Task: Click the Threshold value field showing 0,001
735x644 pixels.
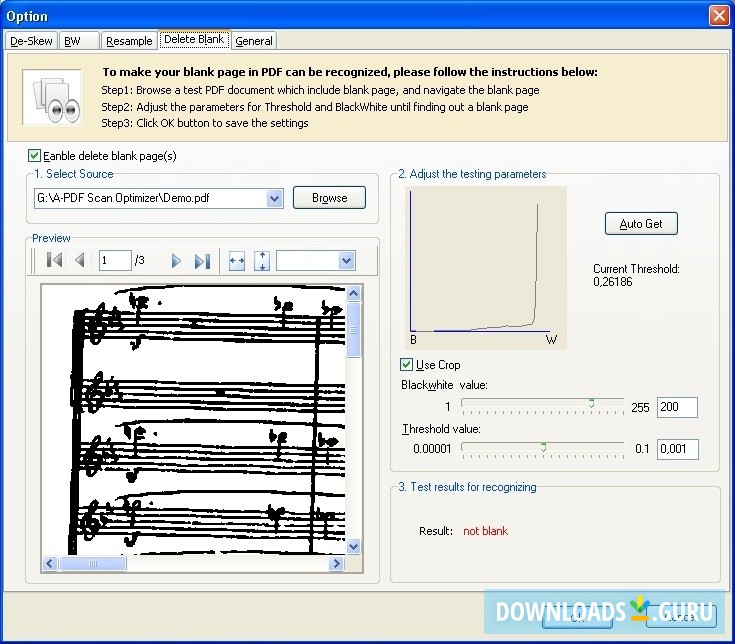Action: click(x=677, y=449)
